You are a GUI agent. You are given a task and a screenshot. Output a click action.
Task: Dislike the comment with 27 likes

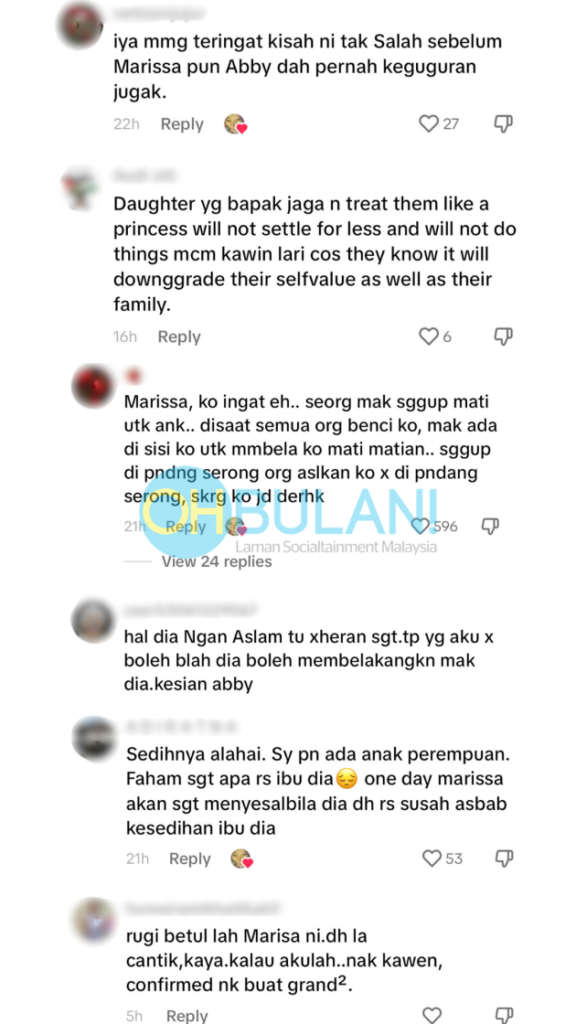coord(503,123)
